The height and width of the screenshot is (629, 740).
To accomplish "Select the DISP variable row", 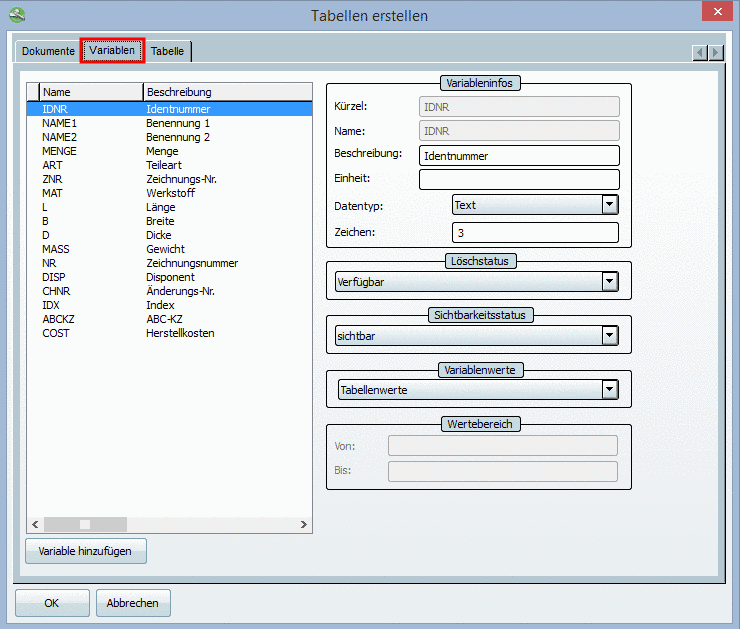I will click(x=169, y=277).
